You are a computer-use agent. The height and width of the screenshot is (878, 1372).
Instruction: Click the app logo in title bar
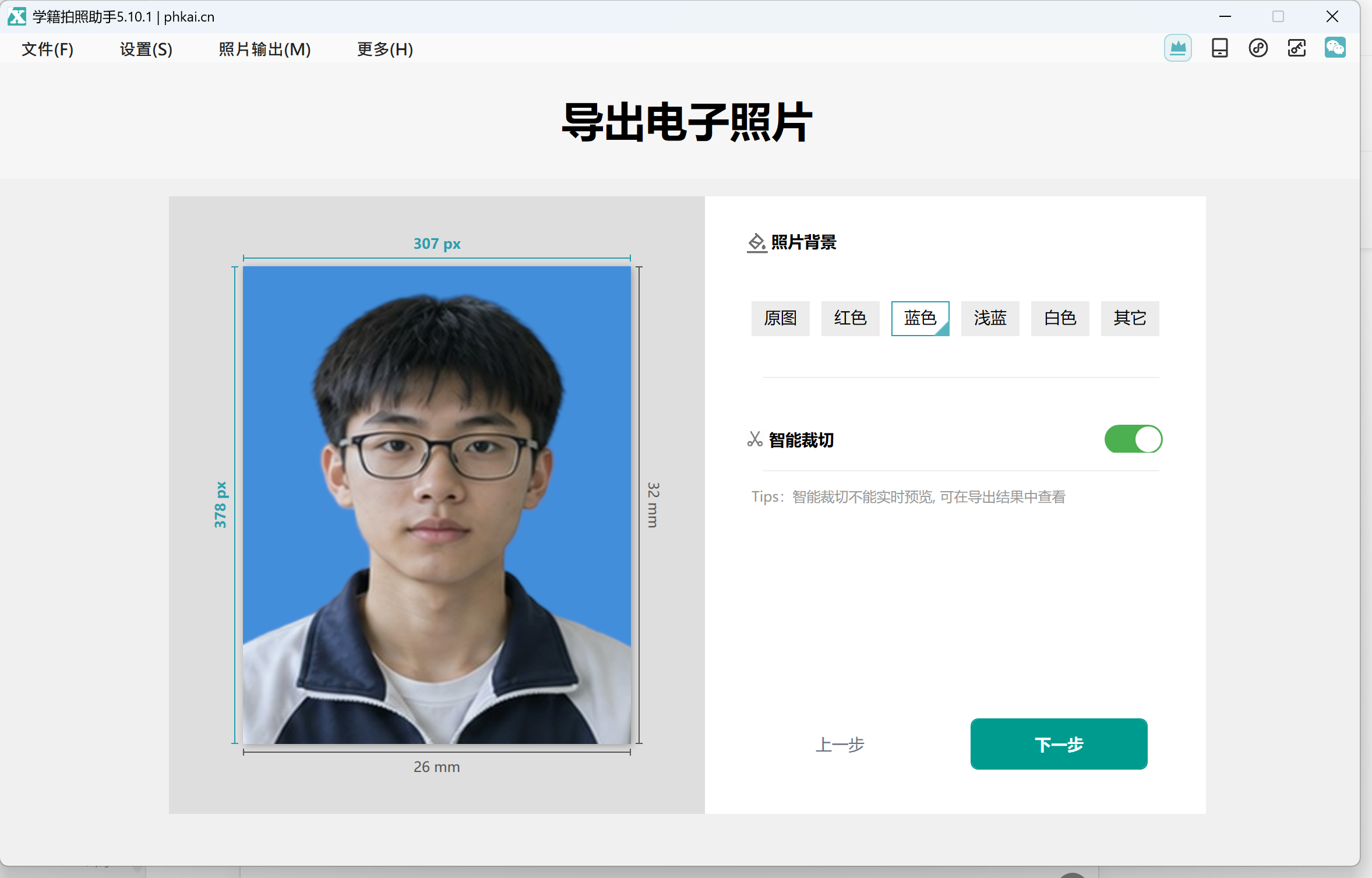17,16
